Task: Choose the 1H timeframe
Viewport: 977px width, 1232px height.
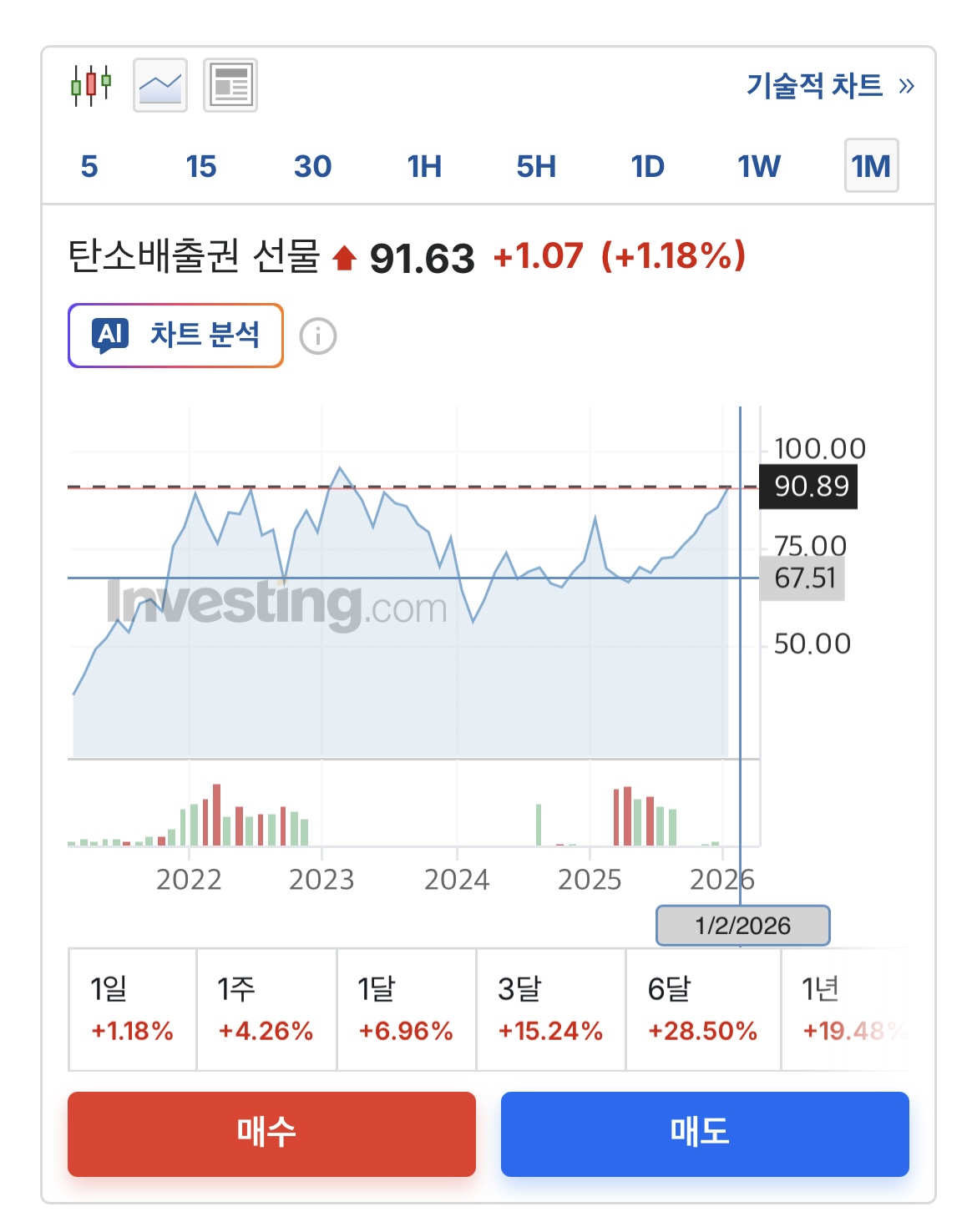Action: (424, 166)
